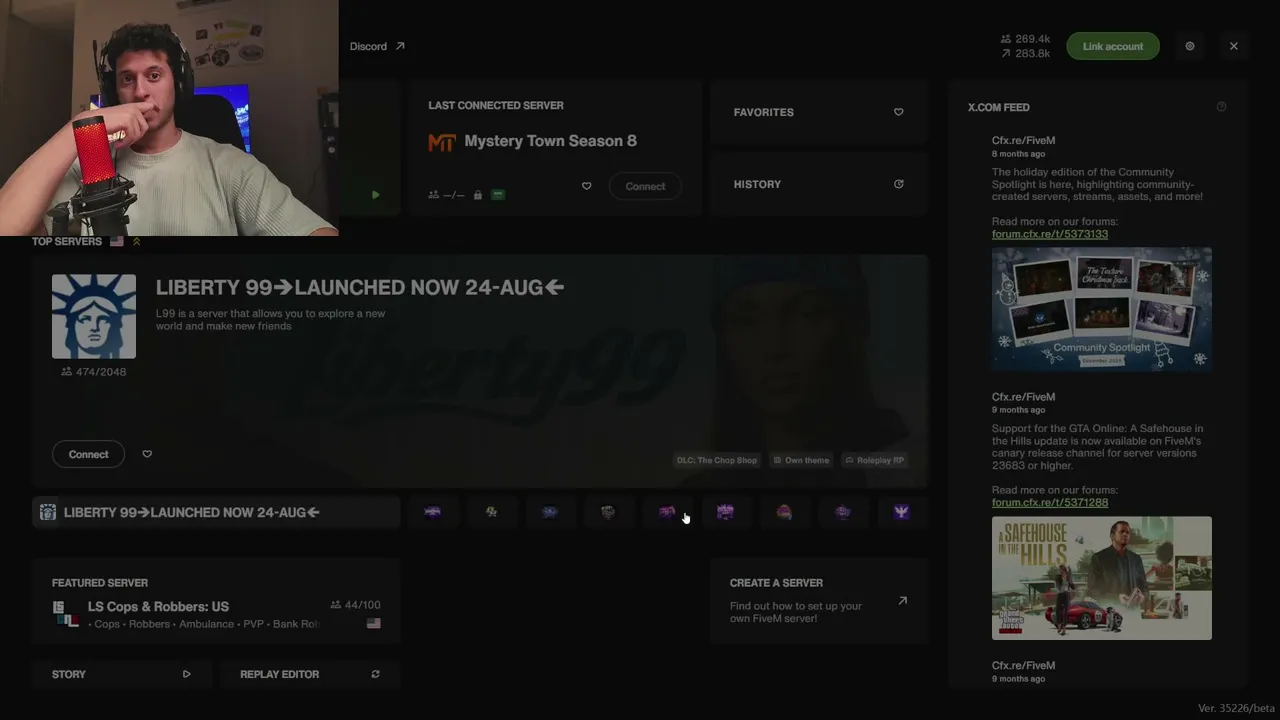Open the settings gear in the header
The image size is (1280, 720).
(1189, 46)
